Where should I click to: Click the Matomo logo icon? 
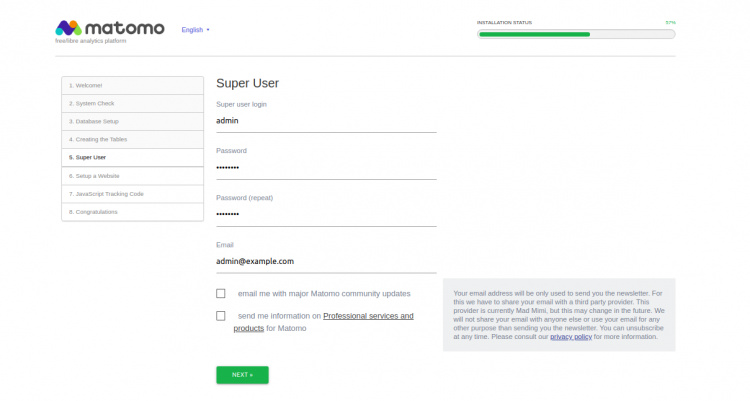(x=68, y=28)
